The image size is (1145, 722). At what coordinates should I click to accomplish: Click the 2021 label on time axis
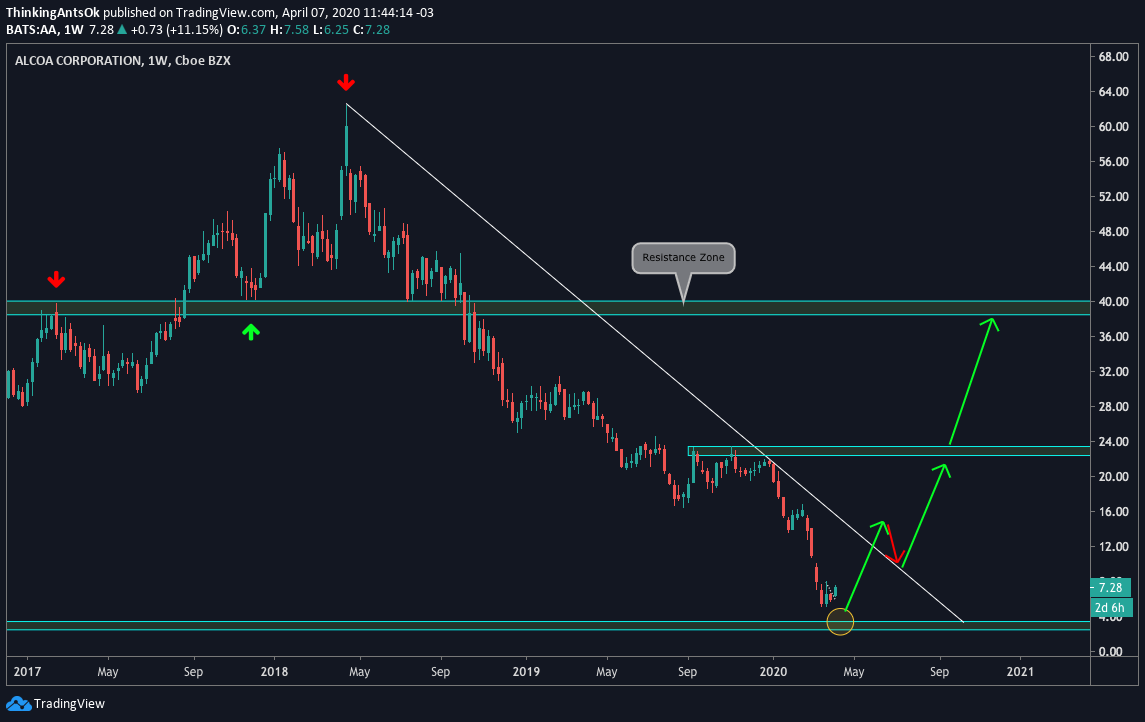pos(1020,672)
